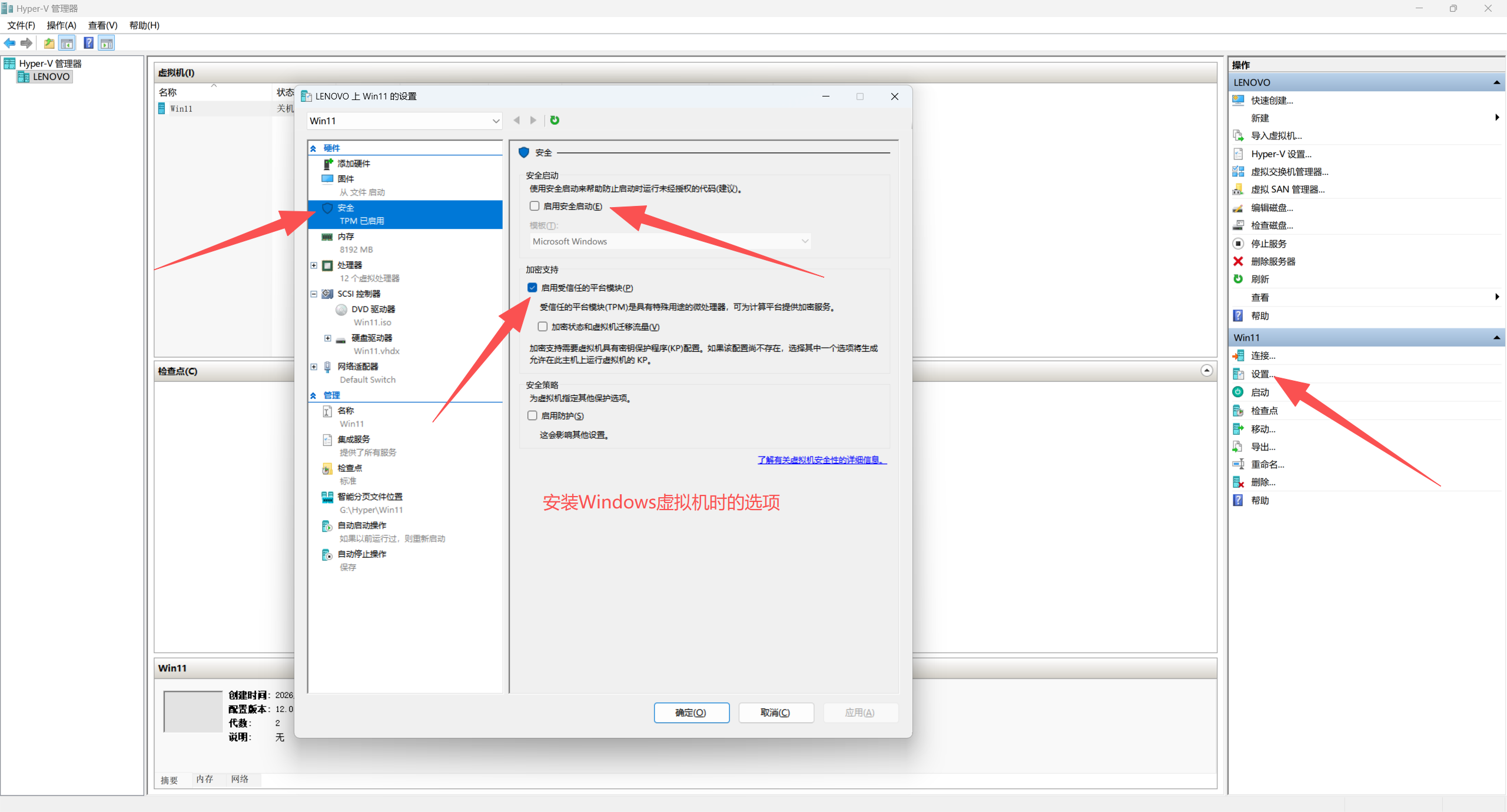1507x812 pixels.
Task: Open the Microsoft Windows template dropdown
Action: [670, 241]
